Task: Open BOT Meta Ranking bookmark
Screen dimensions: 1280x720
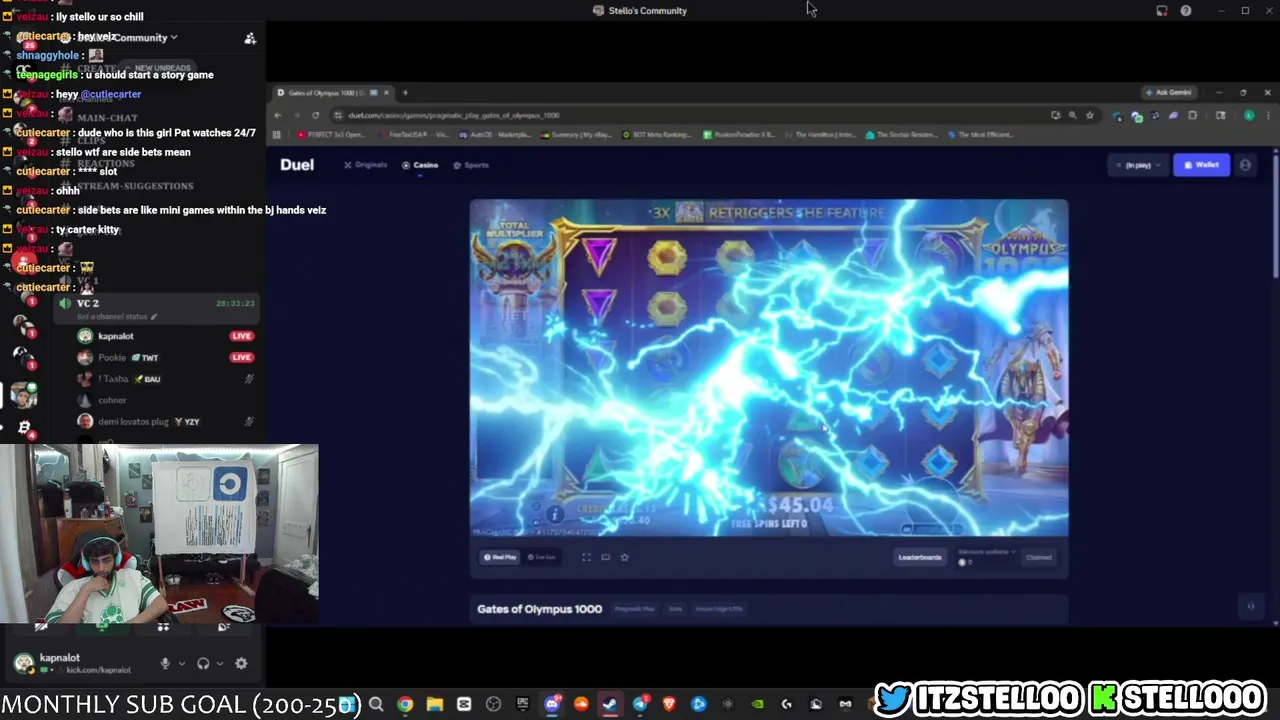Action: 656,134
